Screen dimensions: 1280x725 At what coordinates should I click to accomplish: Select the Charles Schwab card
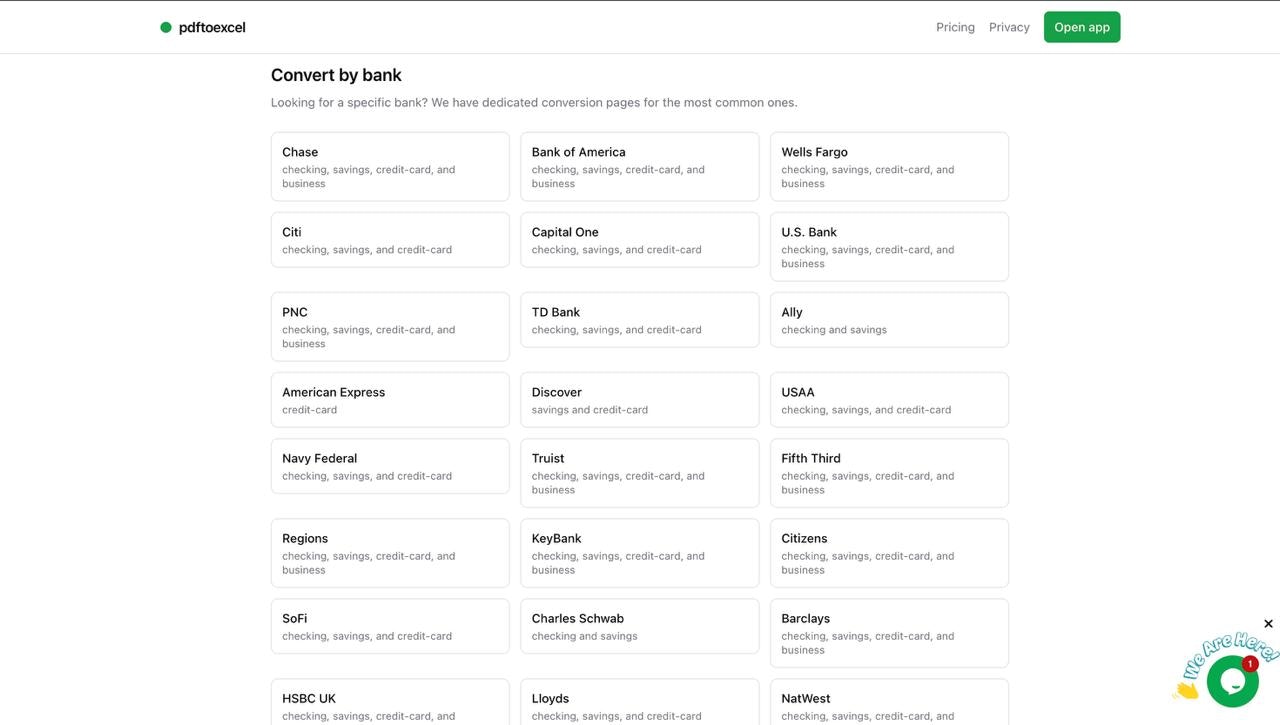coord(640,626)
